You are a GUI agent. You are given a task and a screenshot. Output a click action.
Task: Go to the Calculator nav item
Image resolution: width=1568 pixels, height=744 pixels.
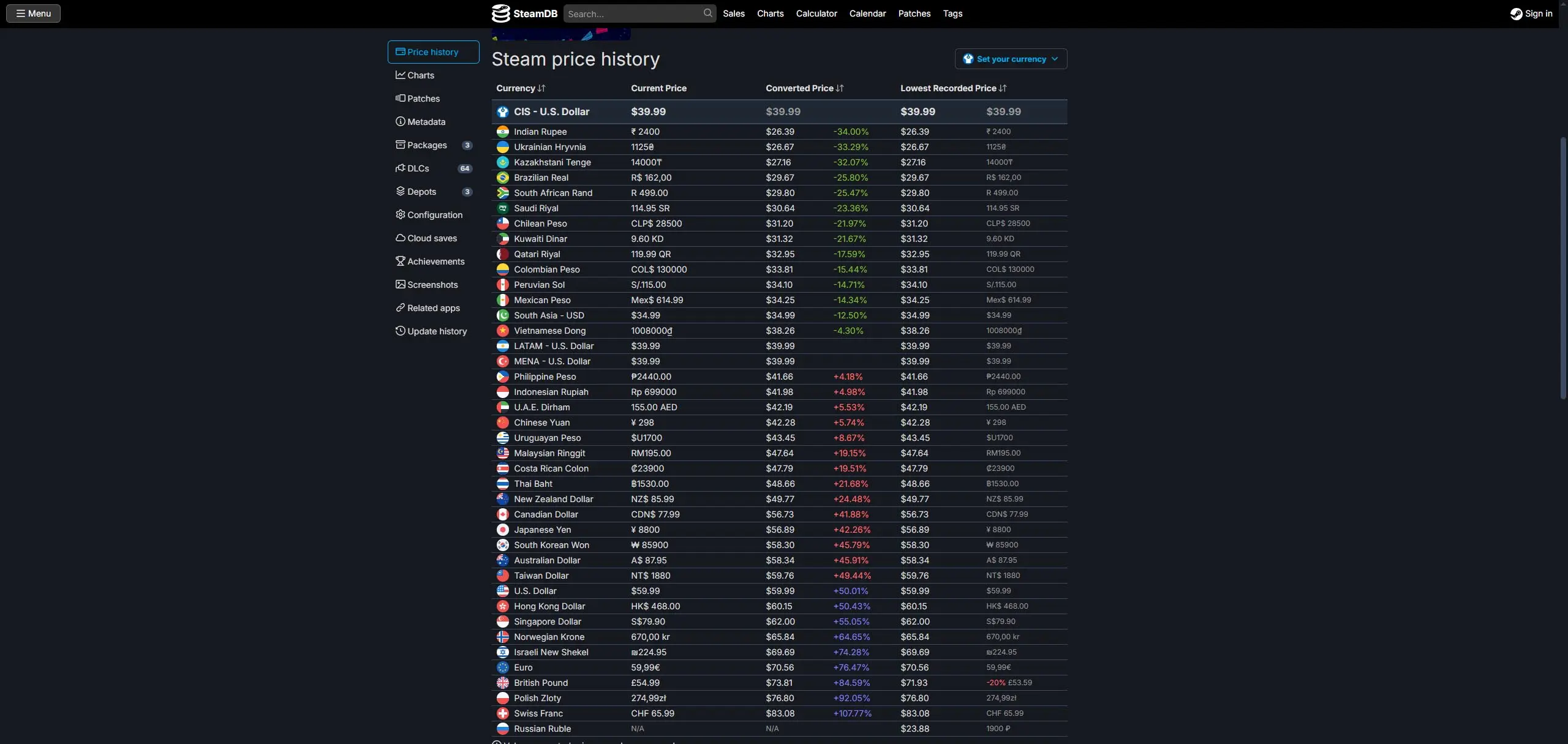816,13
